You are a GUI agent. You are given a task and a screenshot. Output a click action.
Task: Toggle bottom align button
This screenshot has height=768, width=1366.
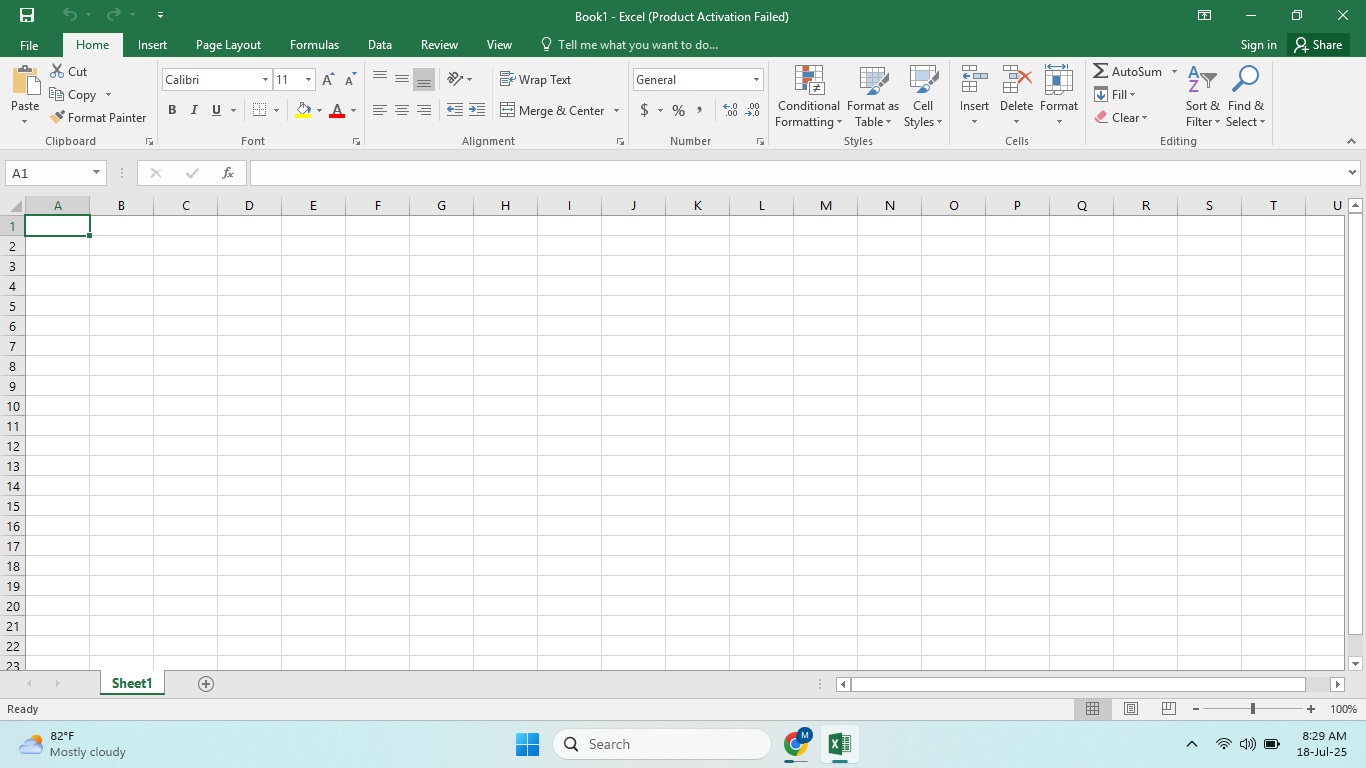click(424, 79)
